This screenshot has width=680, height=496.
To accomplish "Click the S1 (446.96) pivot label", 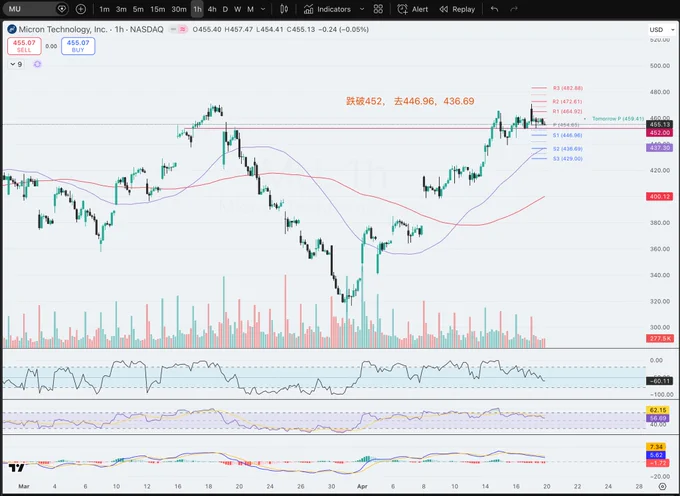I will (x=567, y=135).
